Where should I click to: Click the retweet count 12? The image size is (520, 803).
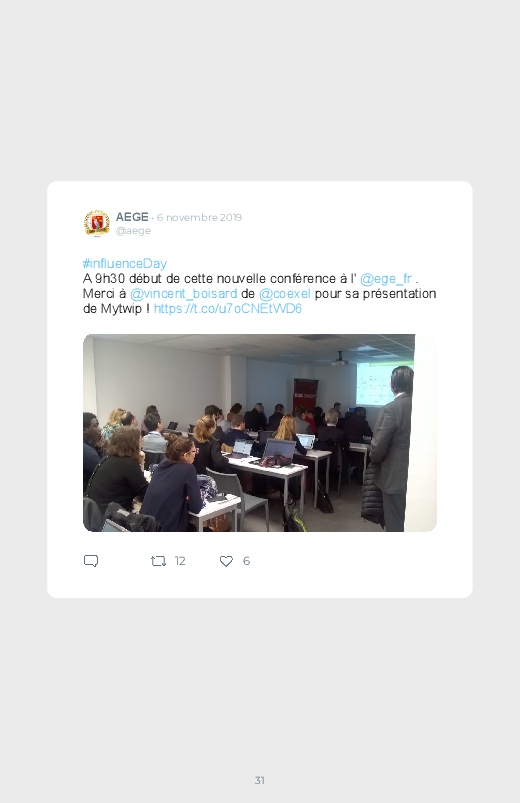coord(180,561)
